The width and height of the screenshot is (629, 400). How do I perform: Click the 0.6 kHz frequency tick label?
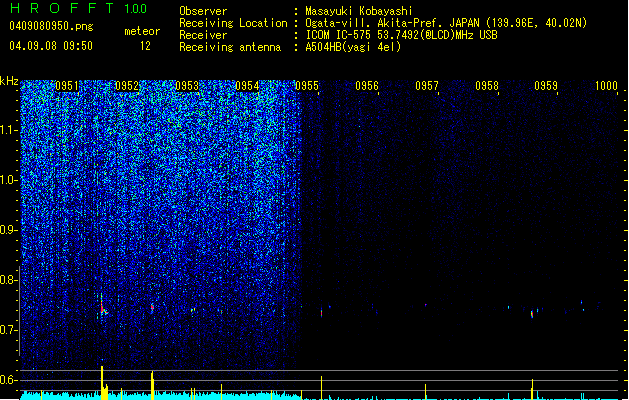pyautogui.click(x=7, y=380)
